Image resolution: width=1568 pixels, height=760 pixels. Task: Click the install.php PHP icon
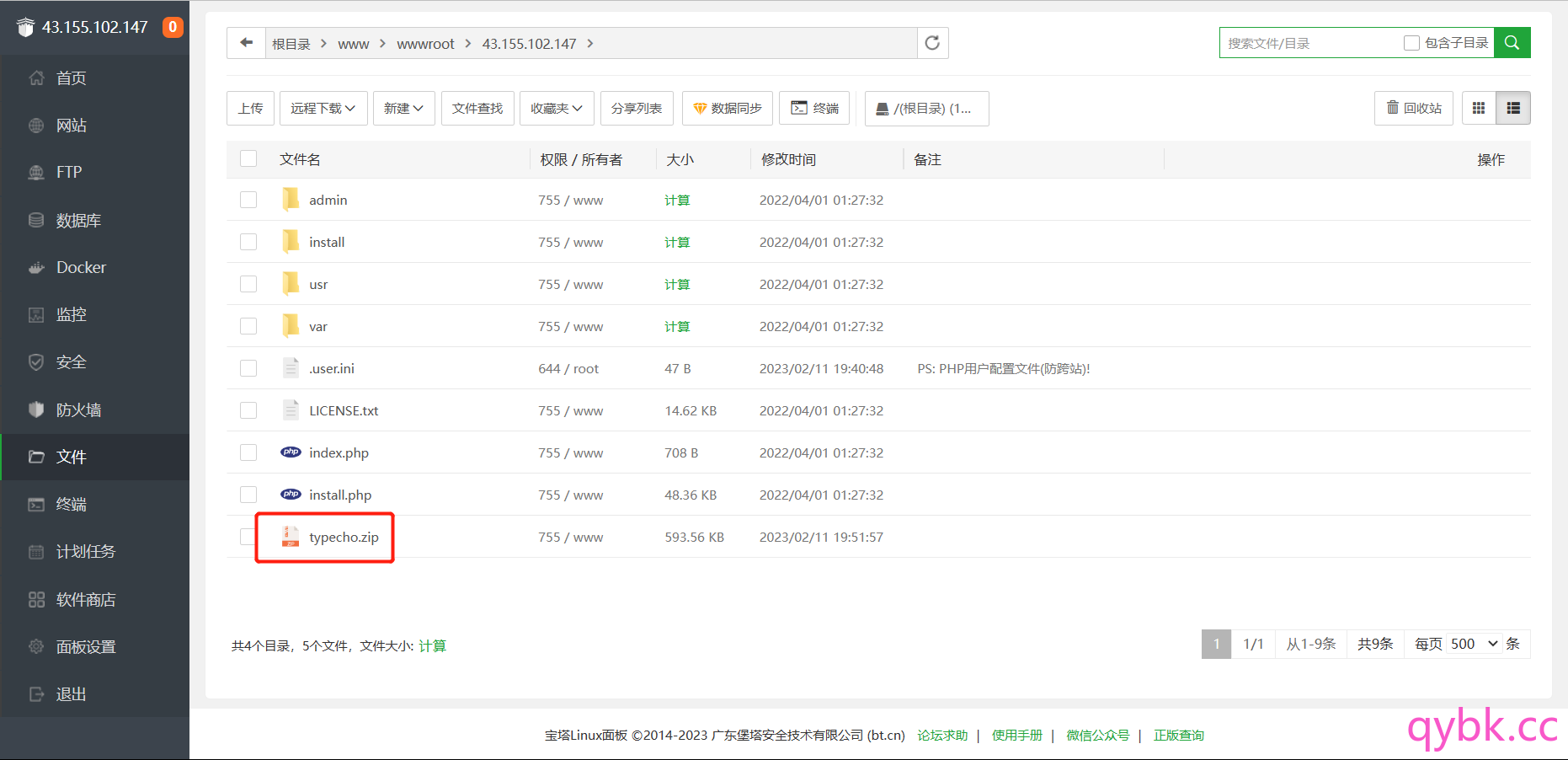click(291, 494)
